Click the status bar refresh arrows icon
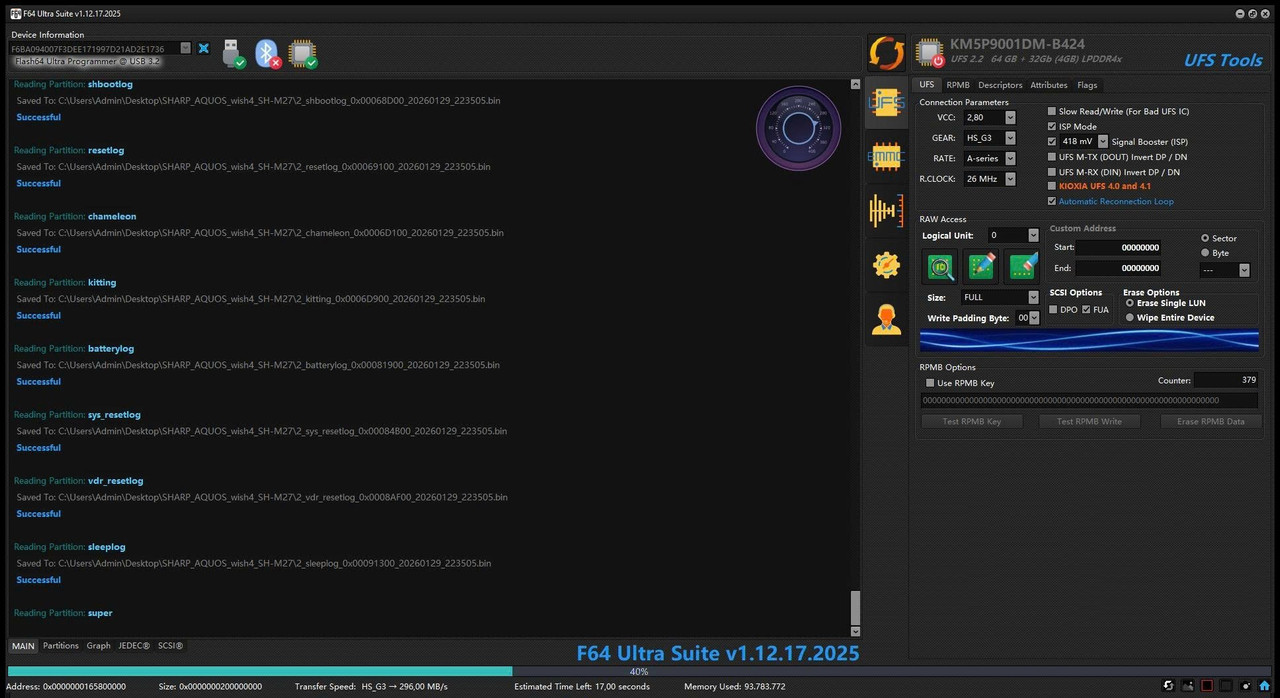The image size is (1280, 698). [x=1168, y=686]
